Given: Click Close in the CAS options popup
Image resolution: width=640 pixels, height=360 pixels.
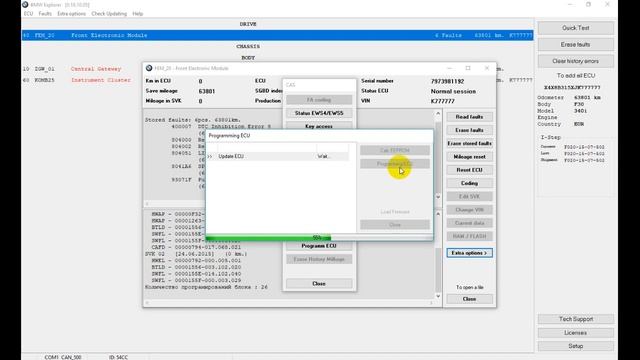Looking at the screenshot, I should [x=319, y=283].
